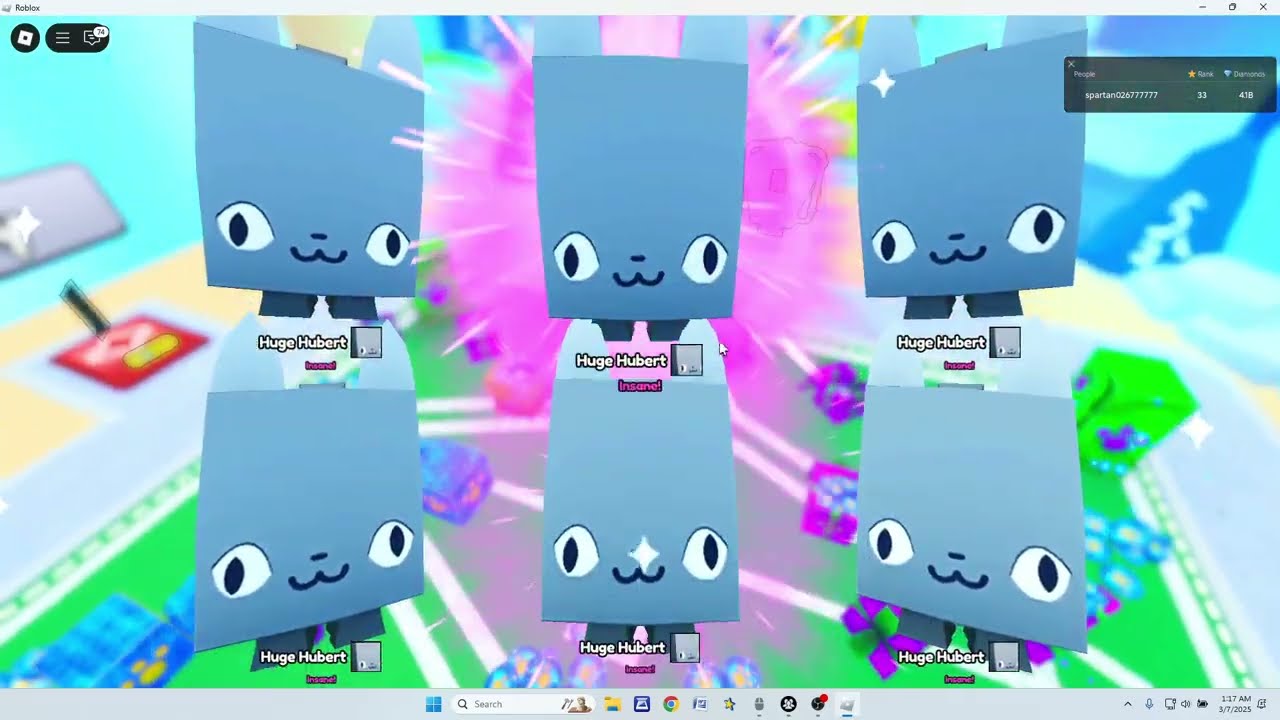The width and height of the screenshot is (1280, 720).
Task: Open File Explorer from the taskbar
Action: [x=613, y=704]
